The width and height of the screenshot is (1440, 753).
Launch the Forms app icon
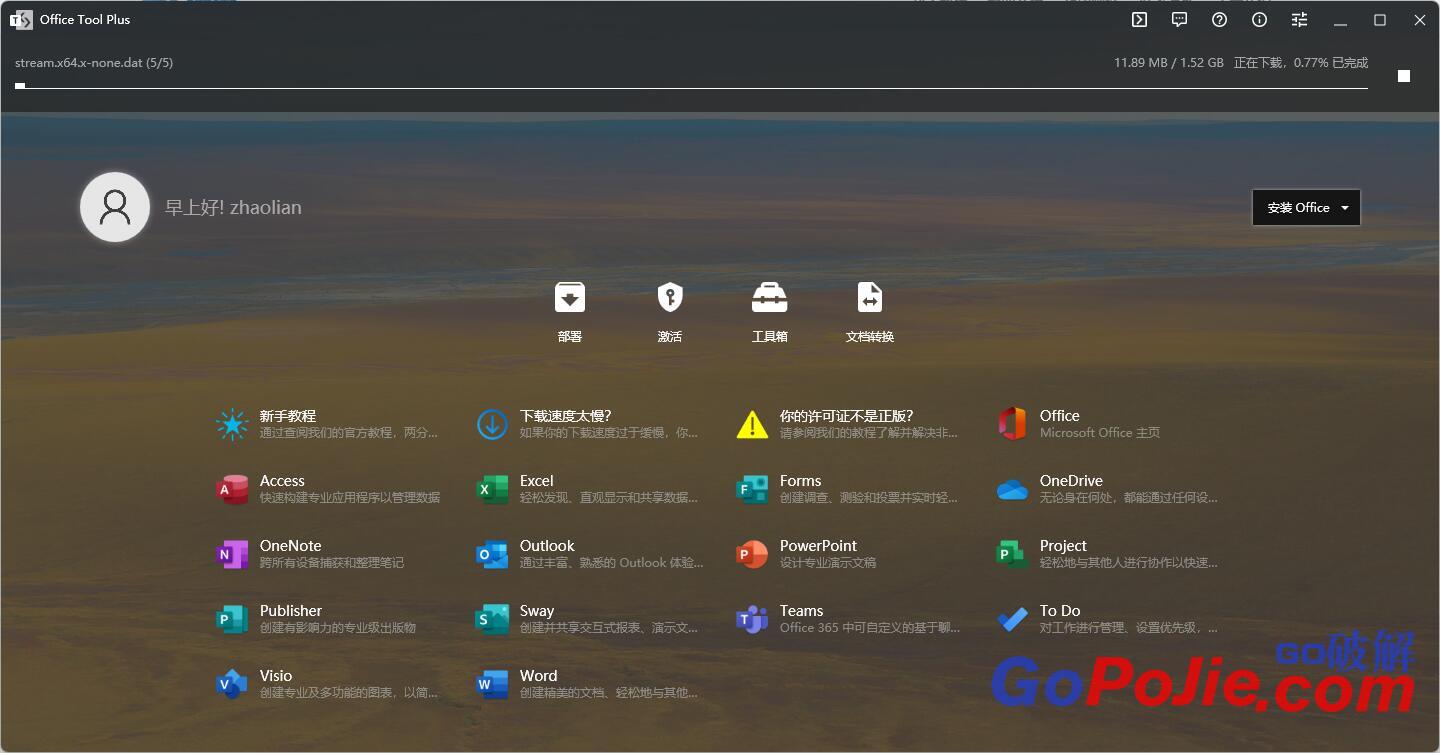coord(752,489)
